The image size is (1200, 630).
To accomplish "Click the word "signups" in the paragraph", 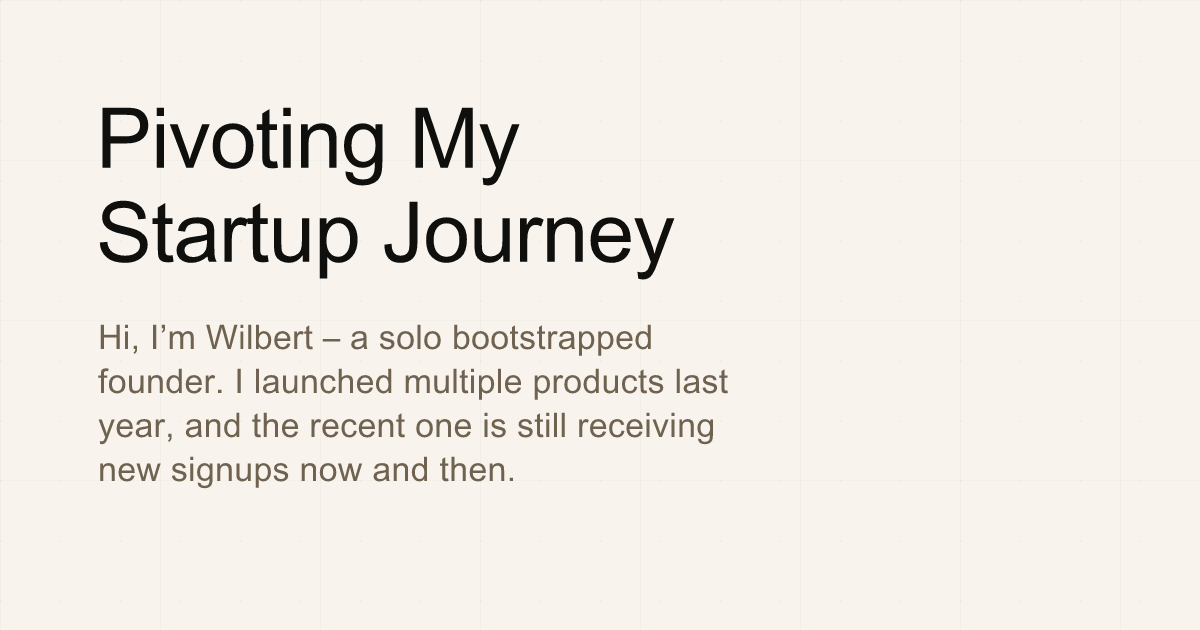I will (x=229, y=470).
